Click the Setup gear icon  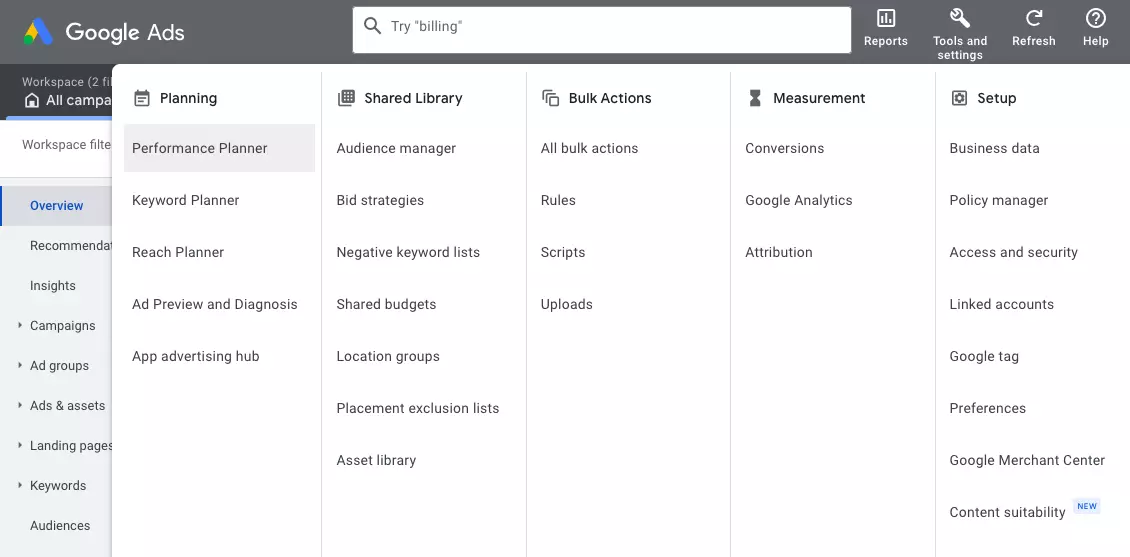tap(959, 98)
